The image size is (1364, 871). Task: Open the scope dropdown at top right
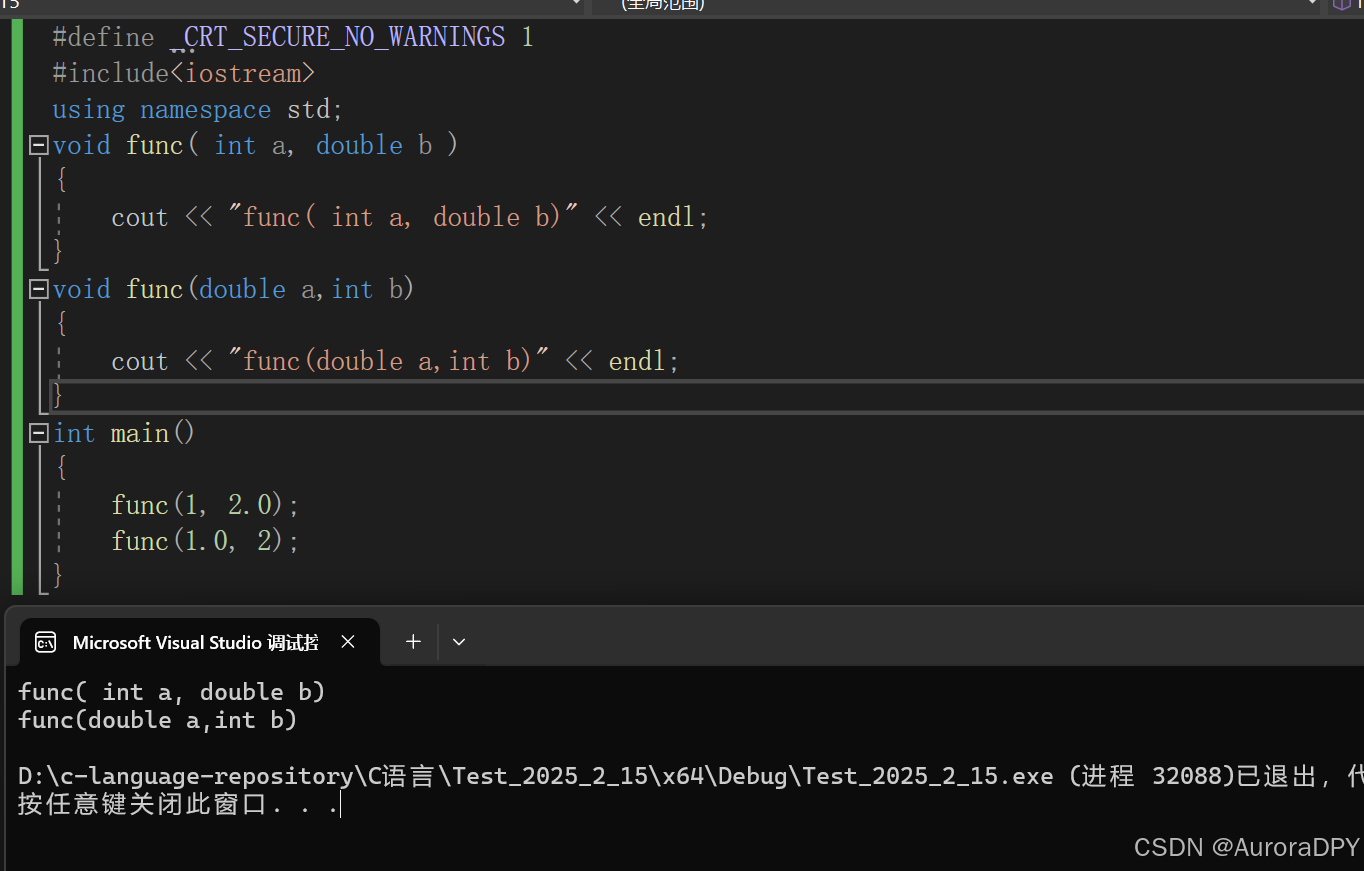click(x=1312, y=5)
